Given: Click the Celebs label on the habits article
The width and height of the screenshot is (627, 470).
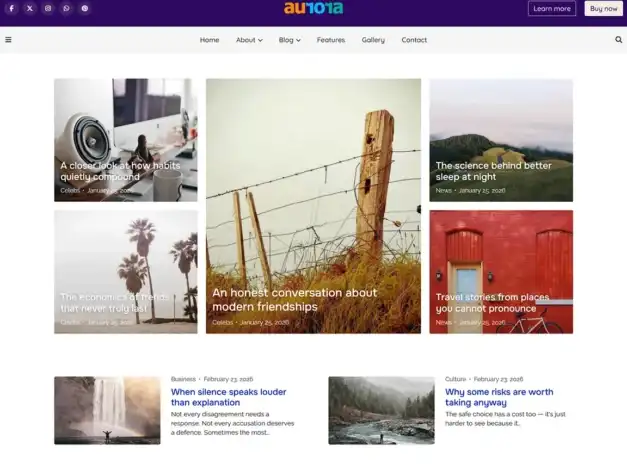Looking at the screenshot, I should [x=70, y=191].
